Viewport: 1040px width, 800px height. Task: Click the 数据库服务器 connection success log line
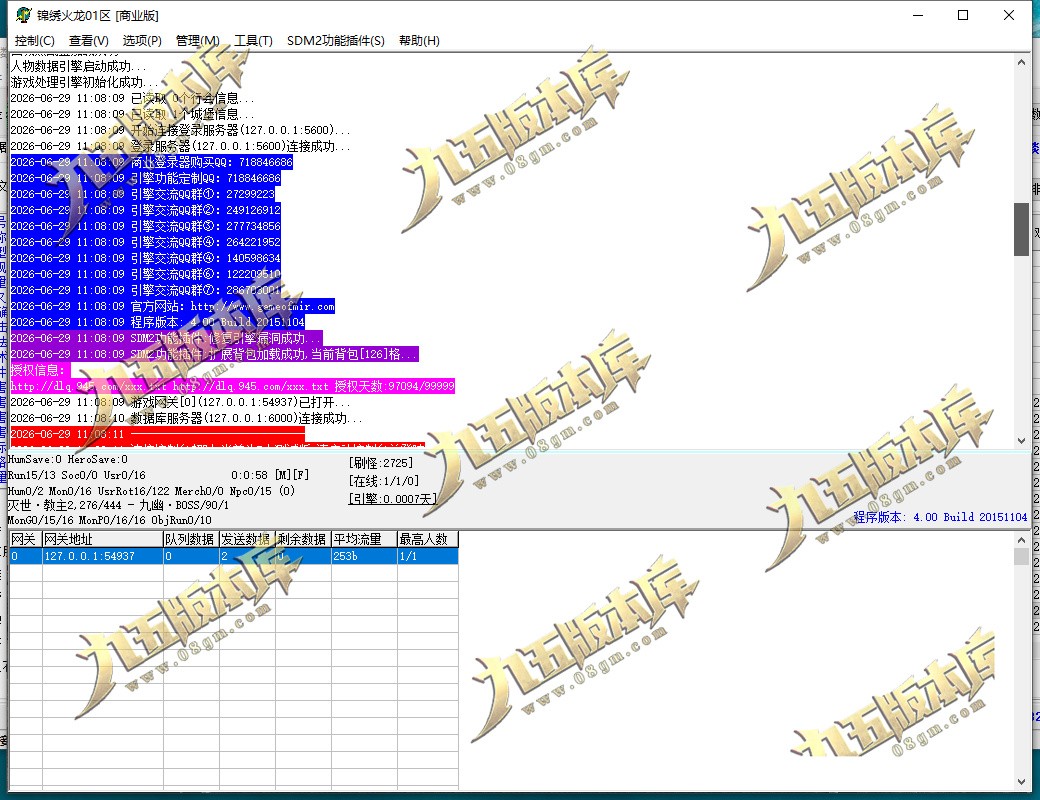(186, 418)
